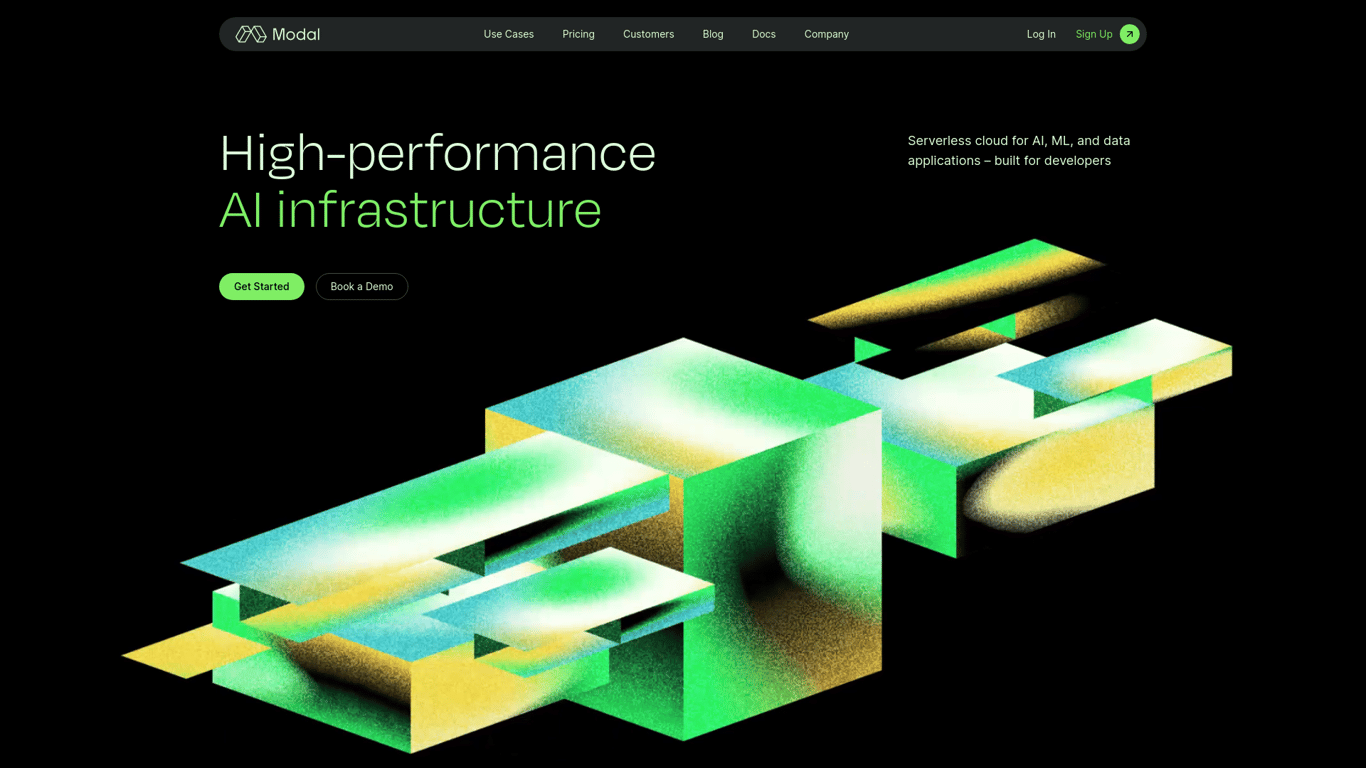Click the green "AI infrastructure" headline
Viewport: 1366px width, 768px height.
[411, 210]
